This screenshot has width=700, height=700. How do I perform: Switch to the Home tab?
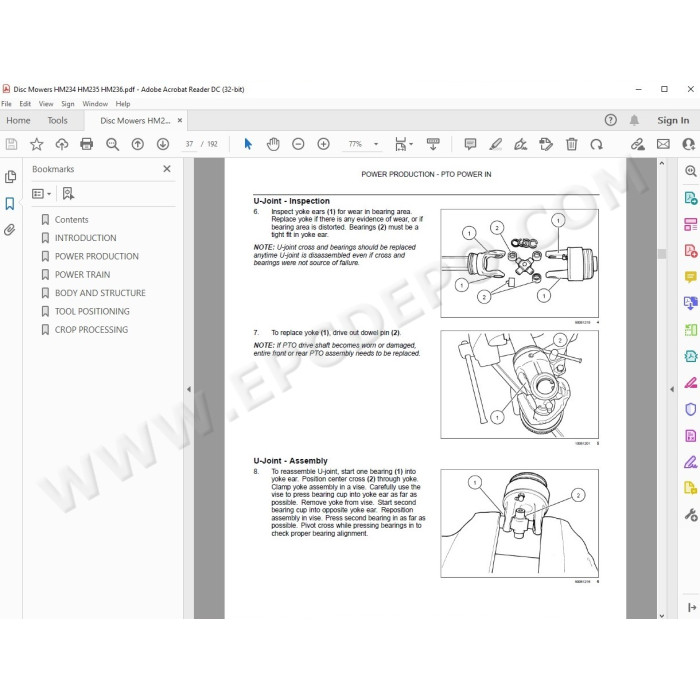tap(18, 121)
